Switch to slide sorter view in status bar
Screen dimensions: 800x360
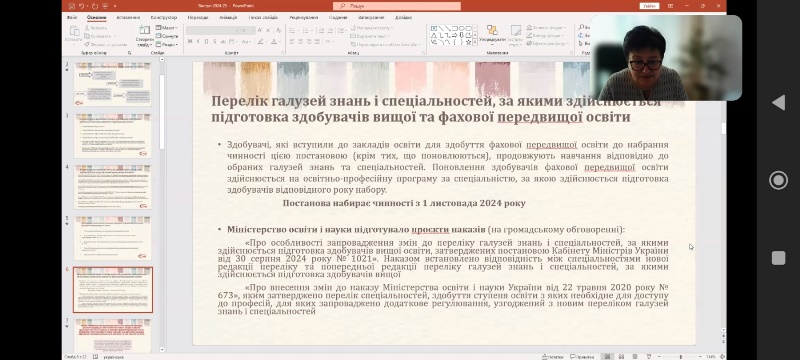[x=621, y=356]
